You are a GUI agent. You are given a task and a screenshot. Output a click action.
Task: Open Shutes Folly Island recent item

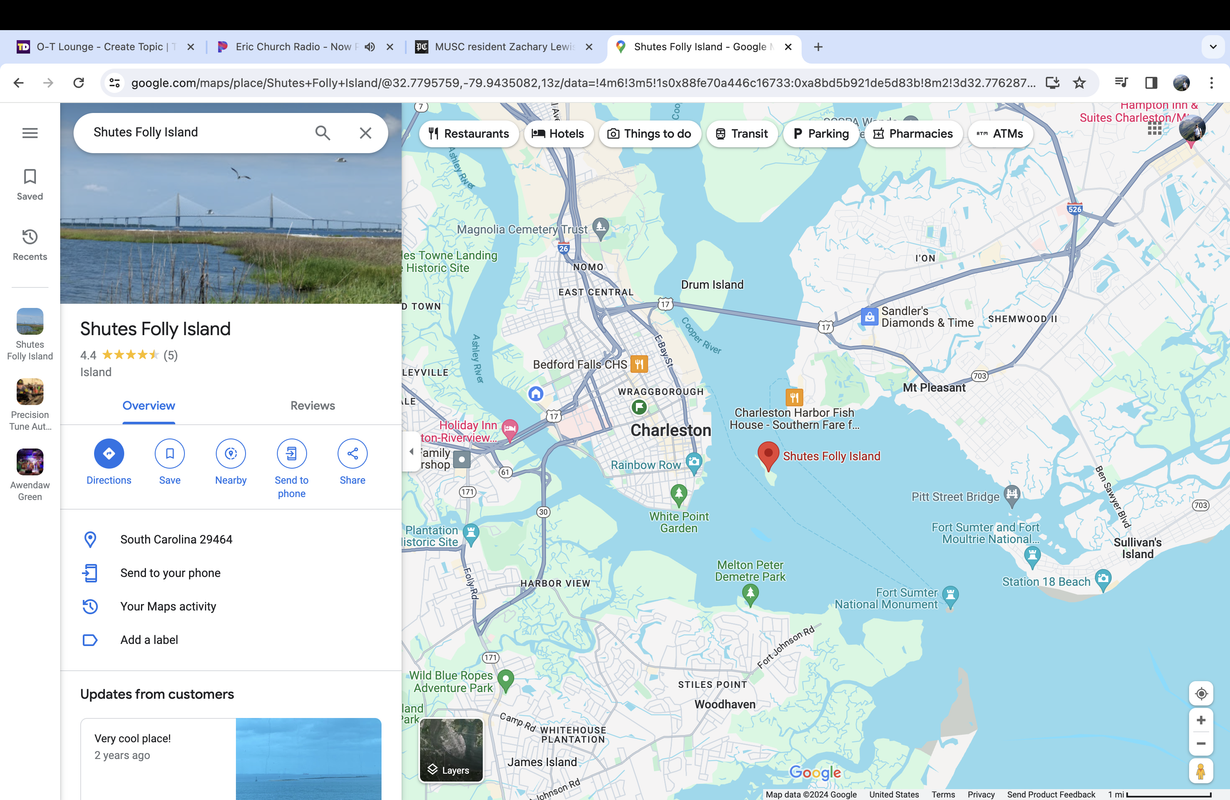tap(30, 334)
